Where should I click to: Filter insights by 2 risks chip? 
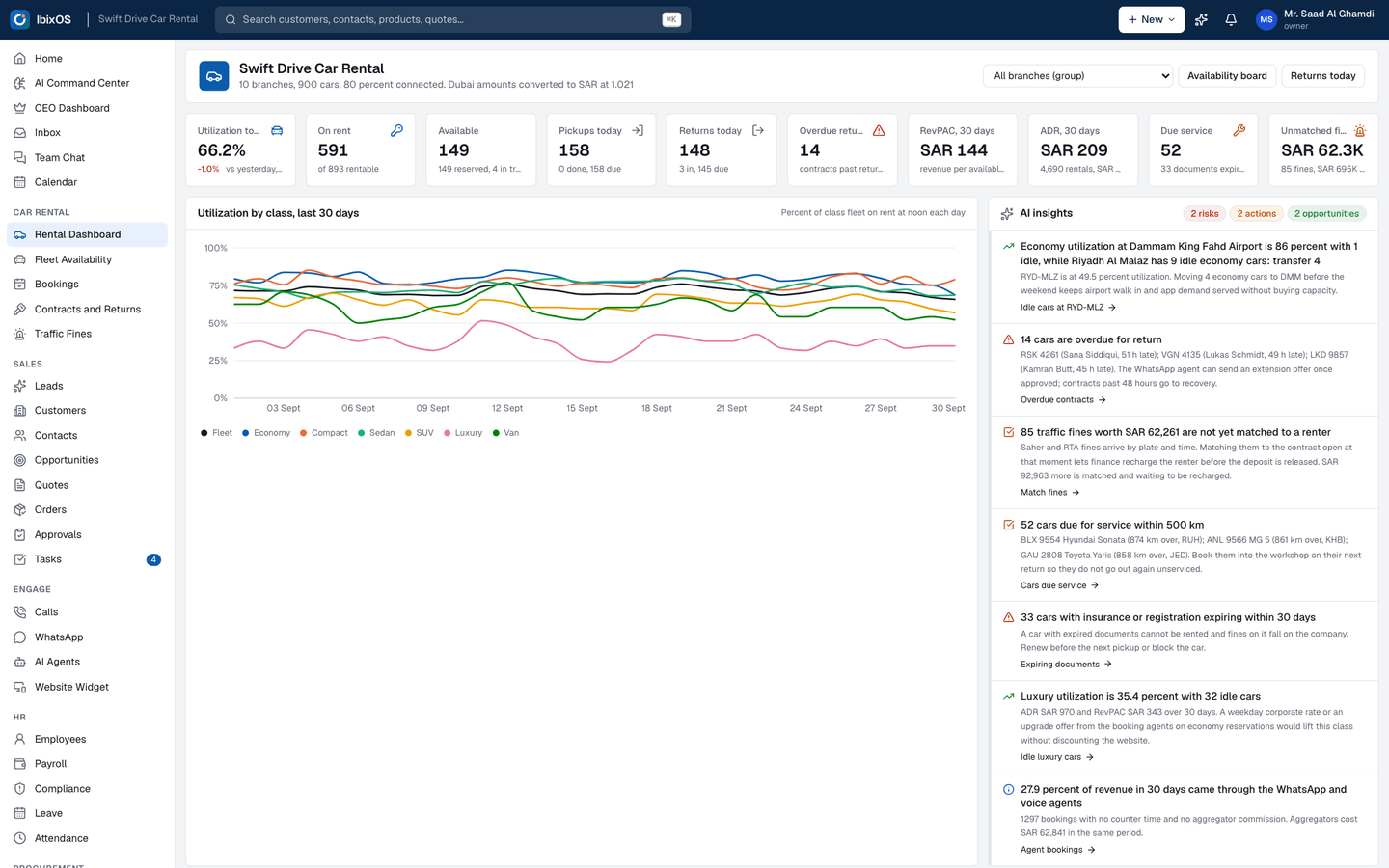point(1204,214)
